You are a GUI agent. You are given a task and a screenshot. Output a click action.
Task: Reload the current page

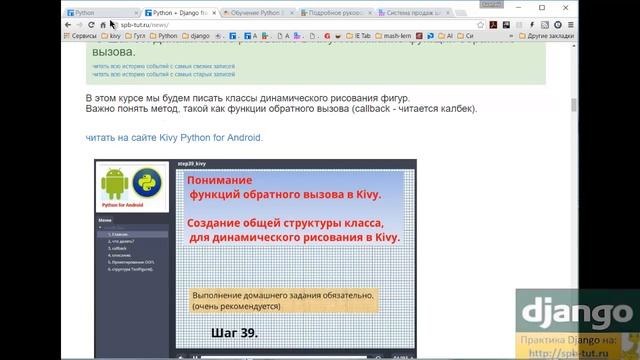coord(91,25)
